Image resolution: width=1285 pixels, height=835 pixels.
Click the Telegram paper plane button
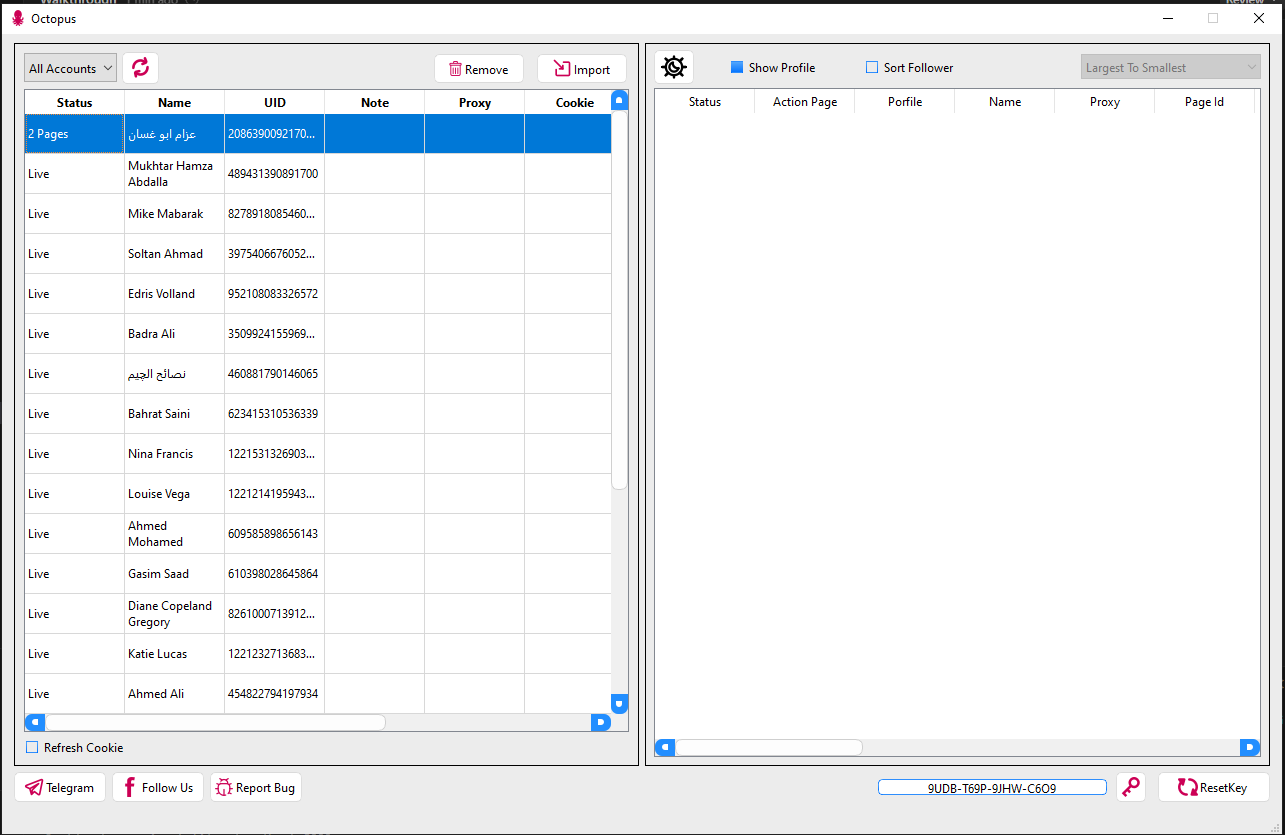click(60, 787)
